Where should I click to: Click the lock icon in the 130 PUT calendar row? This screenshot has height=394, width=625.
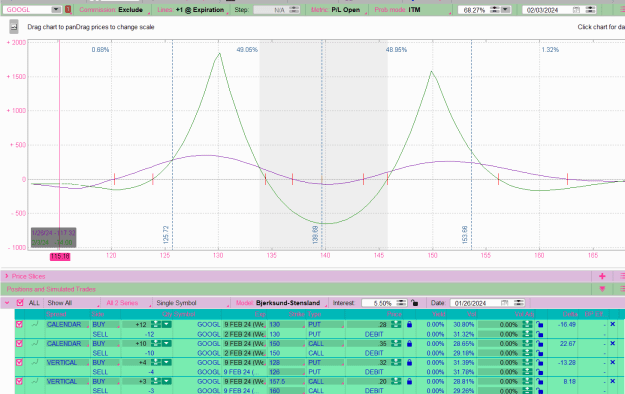coord(409,325)
